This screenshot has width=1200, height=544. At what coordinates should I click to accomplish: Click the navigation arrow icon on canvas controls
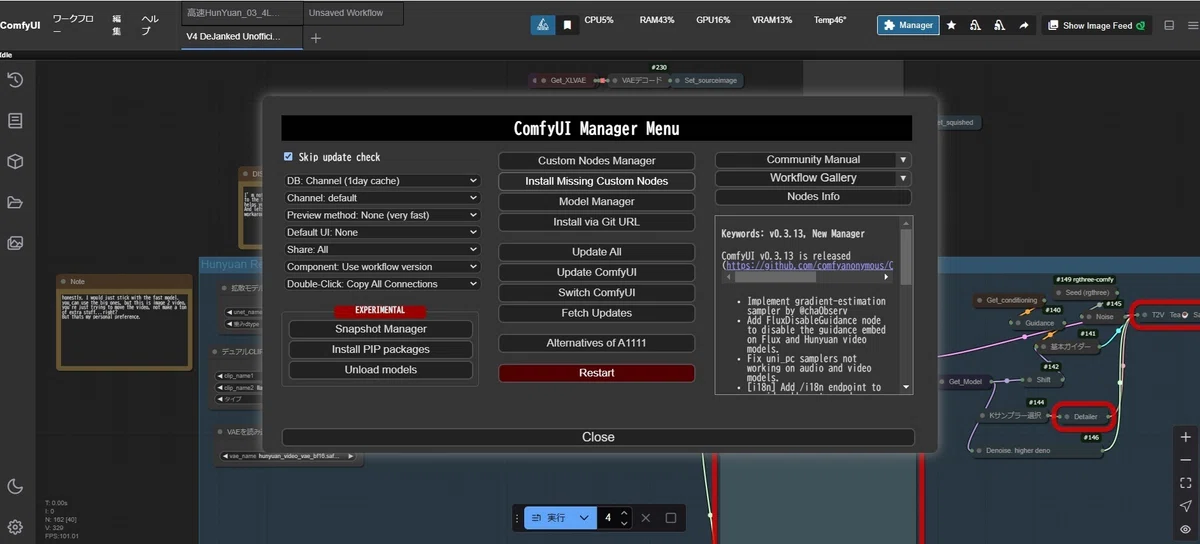(1185, 506)
